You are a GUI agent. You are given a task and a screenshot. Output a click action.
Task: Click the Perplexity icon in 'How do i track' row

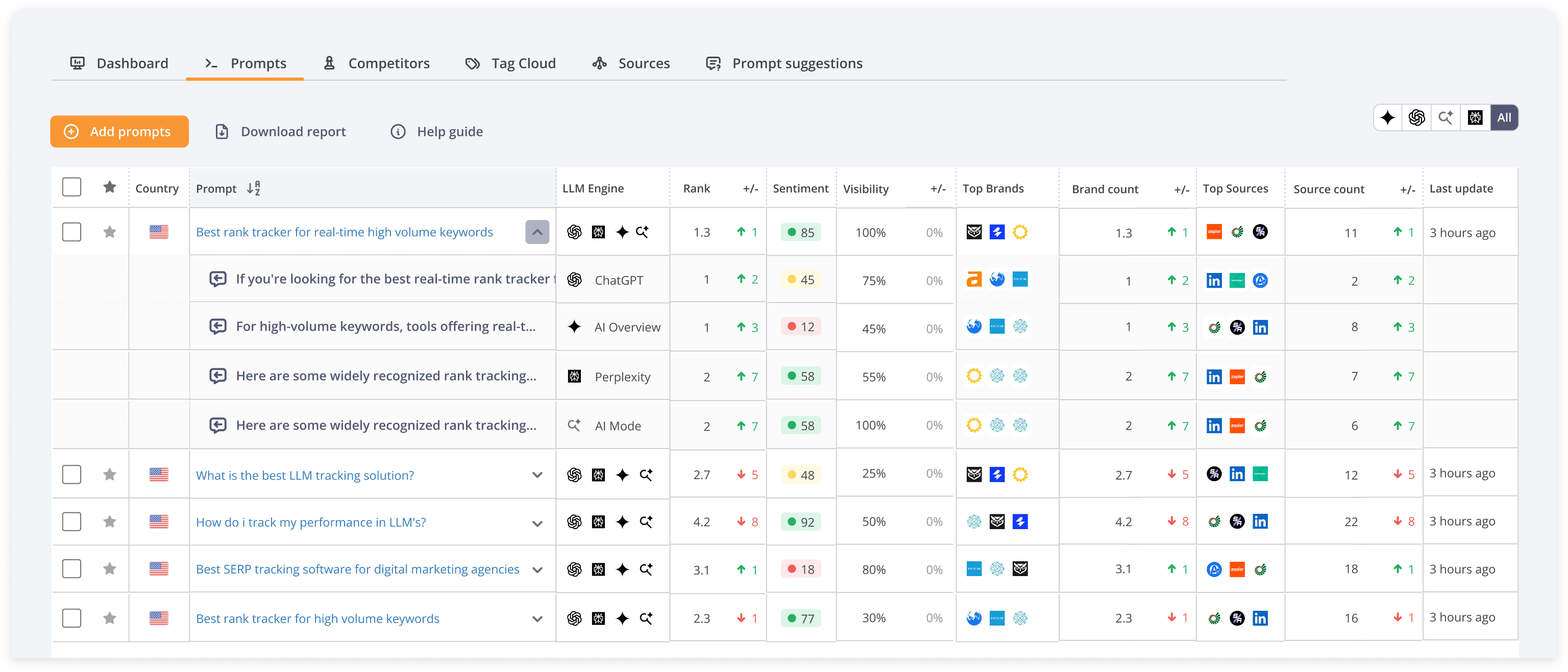[598, 522]
